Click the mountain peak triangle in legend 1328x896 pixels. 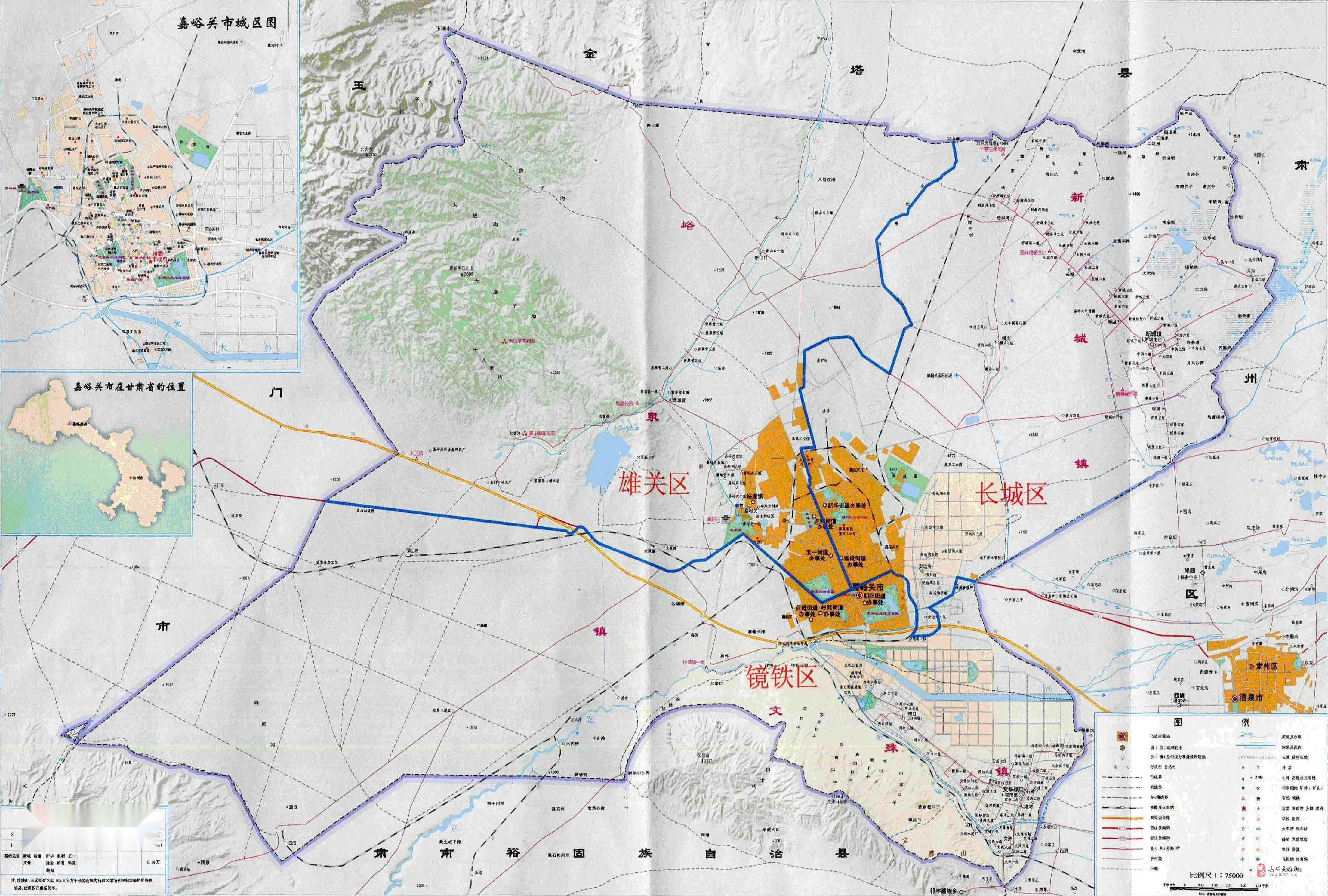pos(1243,778)
